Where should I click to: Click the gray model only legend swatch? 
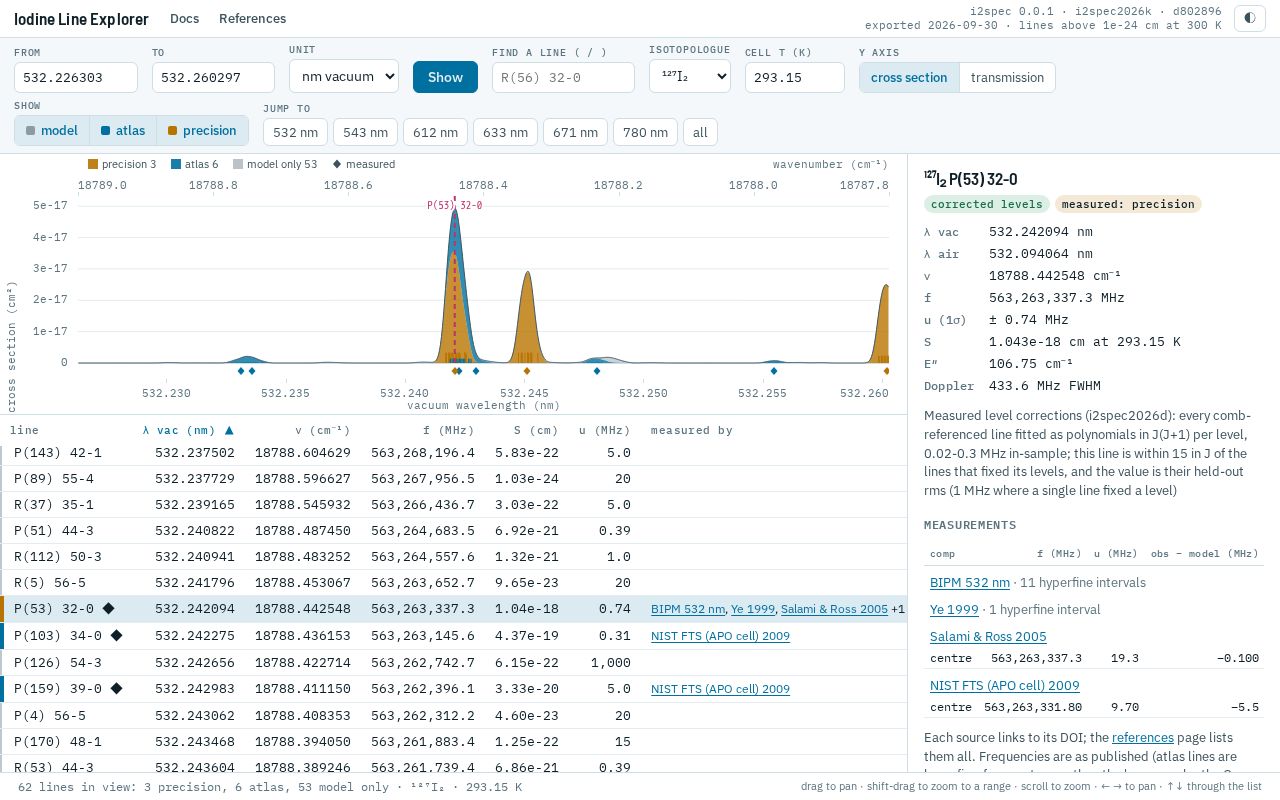[238, 164]
